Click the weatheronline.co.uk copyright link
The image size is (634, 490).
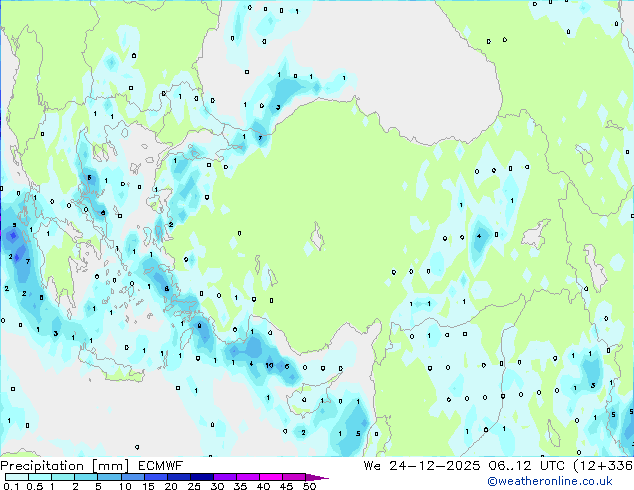[549, 481]
